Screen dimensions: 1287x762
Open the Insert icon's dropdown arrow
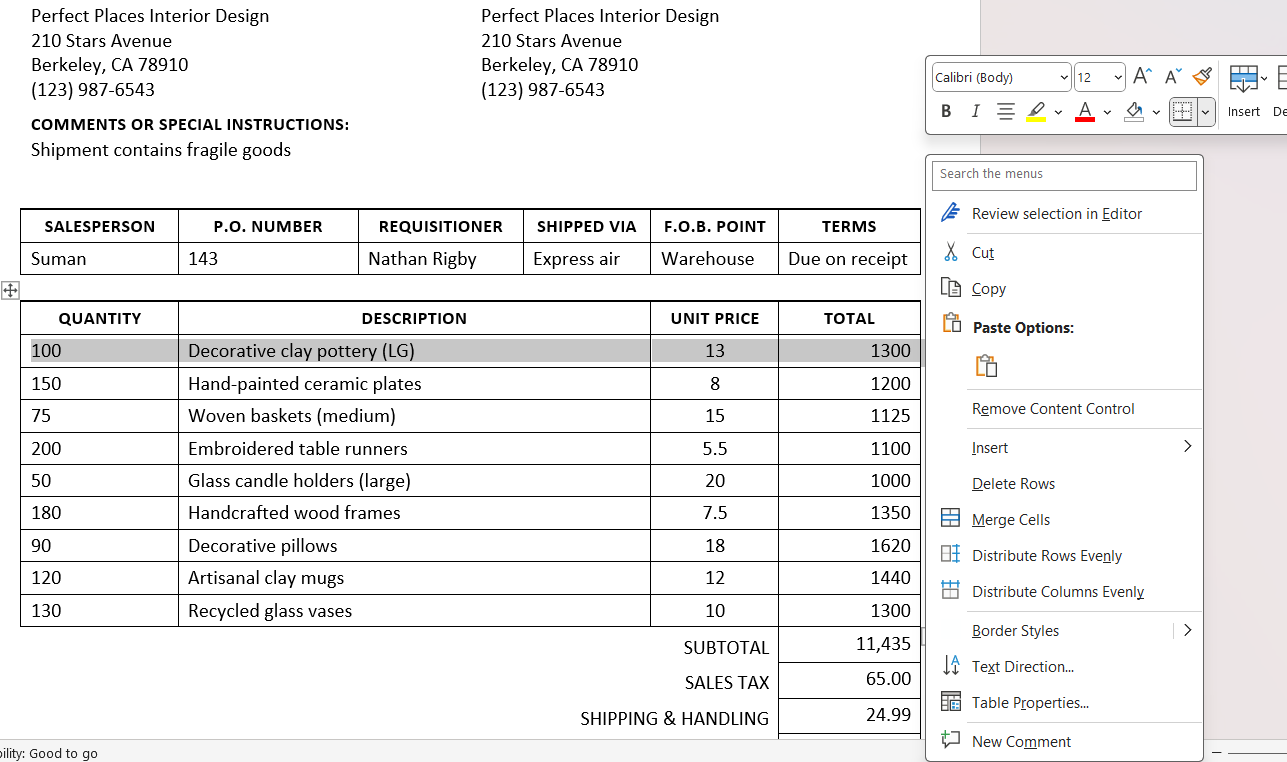[1264, 78]
